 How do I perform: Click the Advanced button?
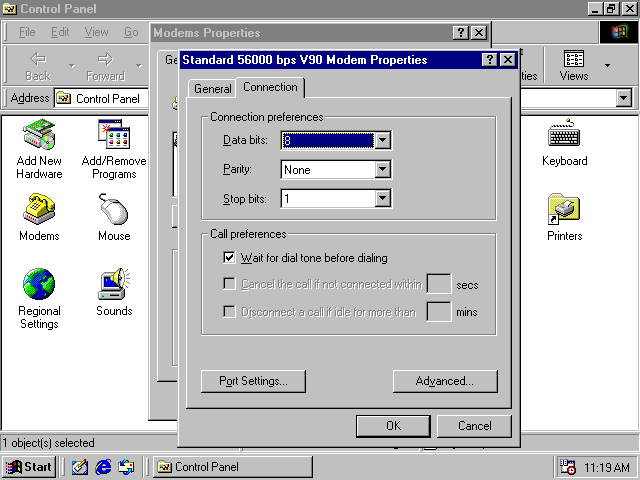coord(445,381)
